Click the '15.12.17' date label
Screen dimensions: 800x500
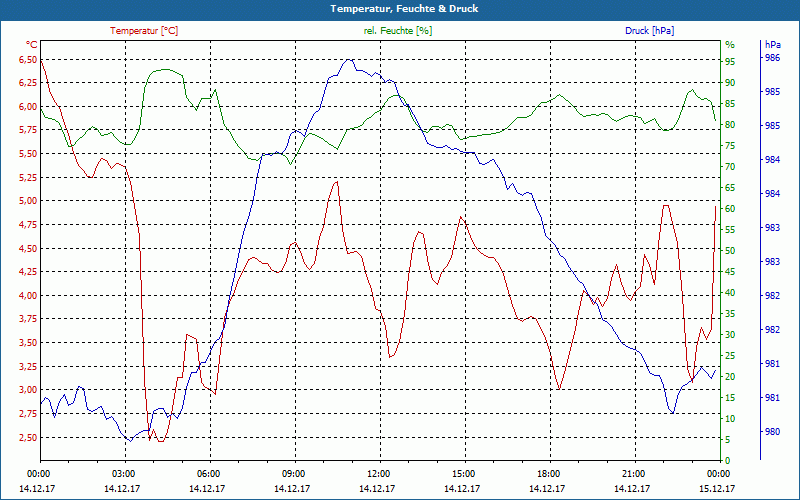click(718, 489)
